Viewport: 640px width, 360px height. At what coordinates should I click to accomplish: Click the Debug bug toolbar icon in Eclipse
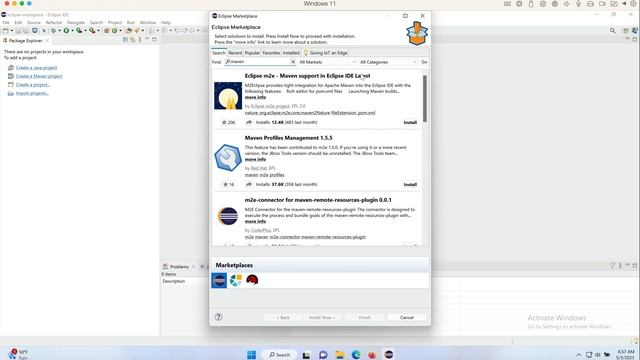(x=53, y=31)
